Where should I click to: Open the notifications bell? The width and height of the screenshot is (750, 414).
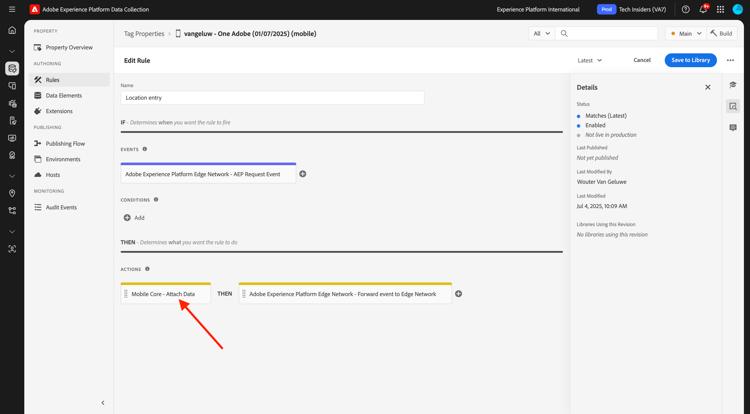[703, 9]
